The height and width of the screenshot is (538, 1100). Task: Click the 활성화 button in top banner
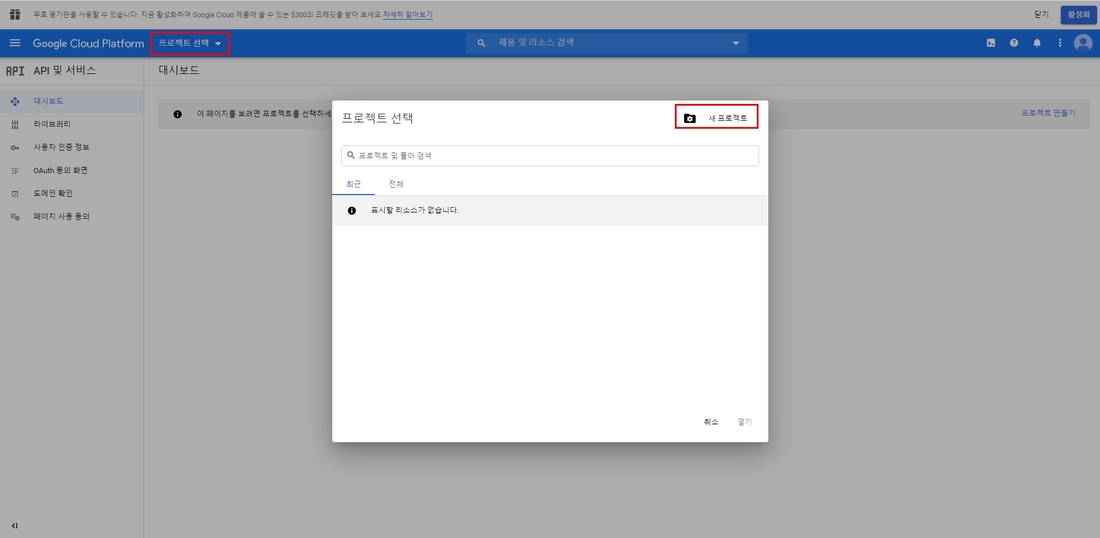1078,15
